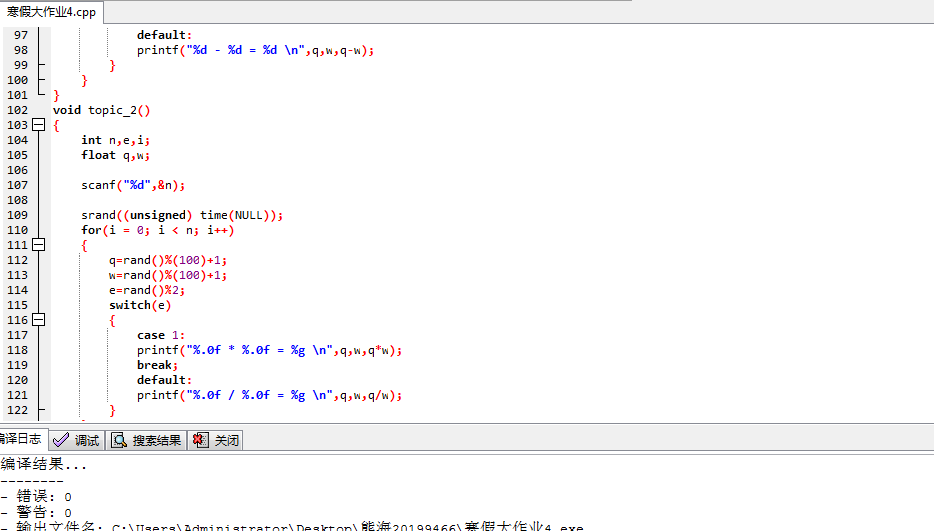Click the printf line with q/w division
This screenshot has height=531, width=934.
tap(269, 395)
